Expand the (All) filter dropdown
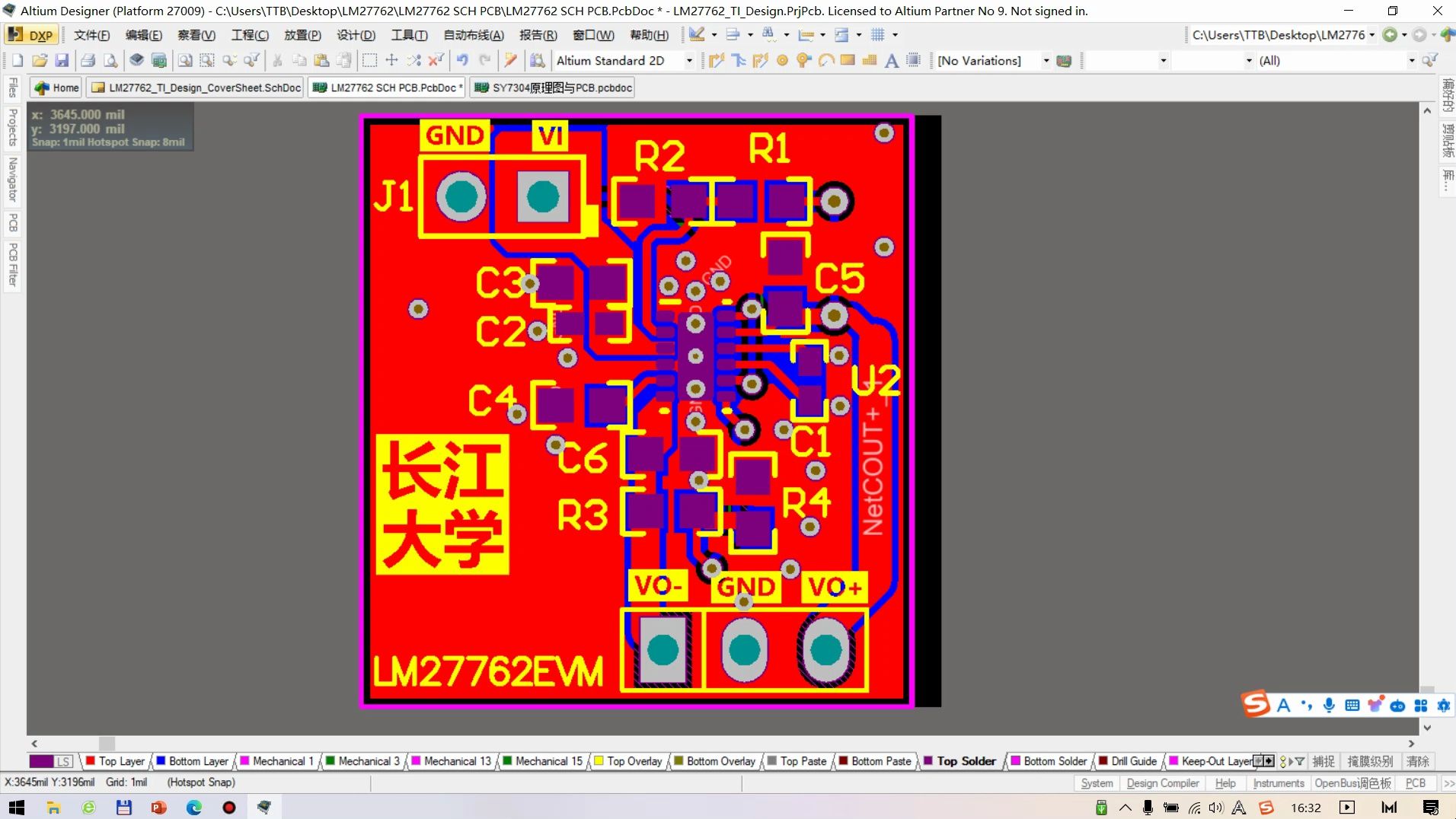Viewport: 1456px width, 819px height. point(1411,61)
